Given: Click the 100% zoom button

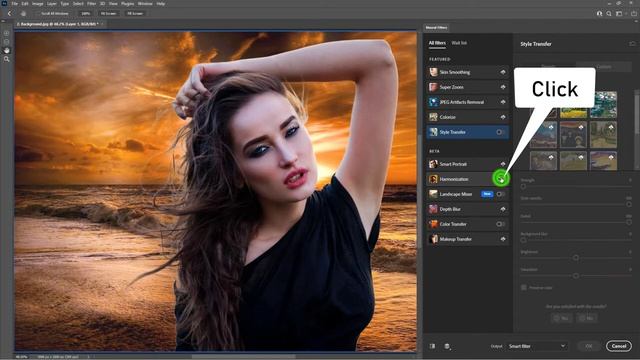Looking at the screenshot, I should click(x=85, y=13).
